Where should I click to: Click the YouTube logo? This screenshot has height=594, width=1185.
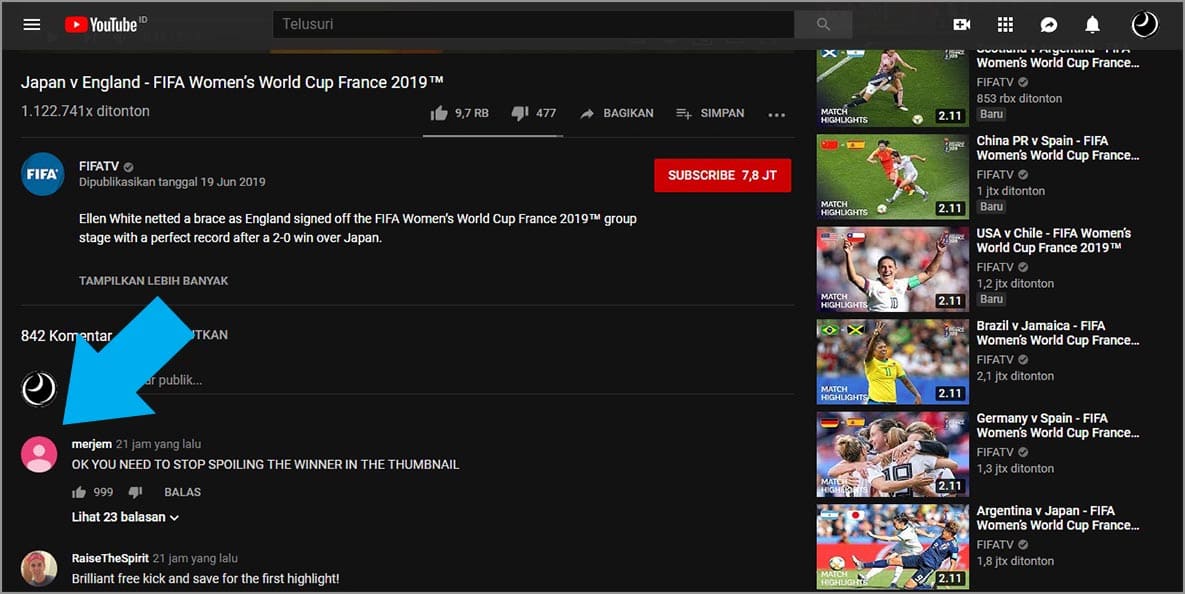[x=105, y=24]
